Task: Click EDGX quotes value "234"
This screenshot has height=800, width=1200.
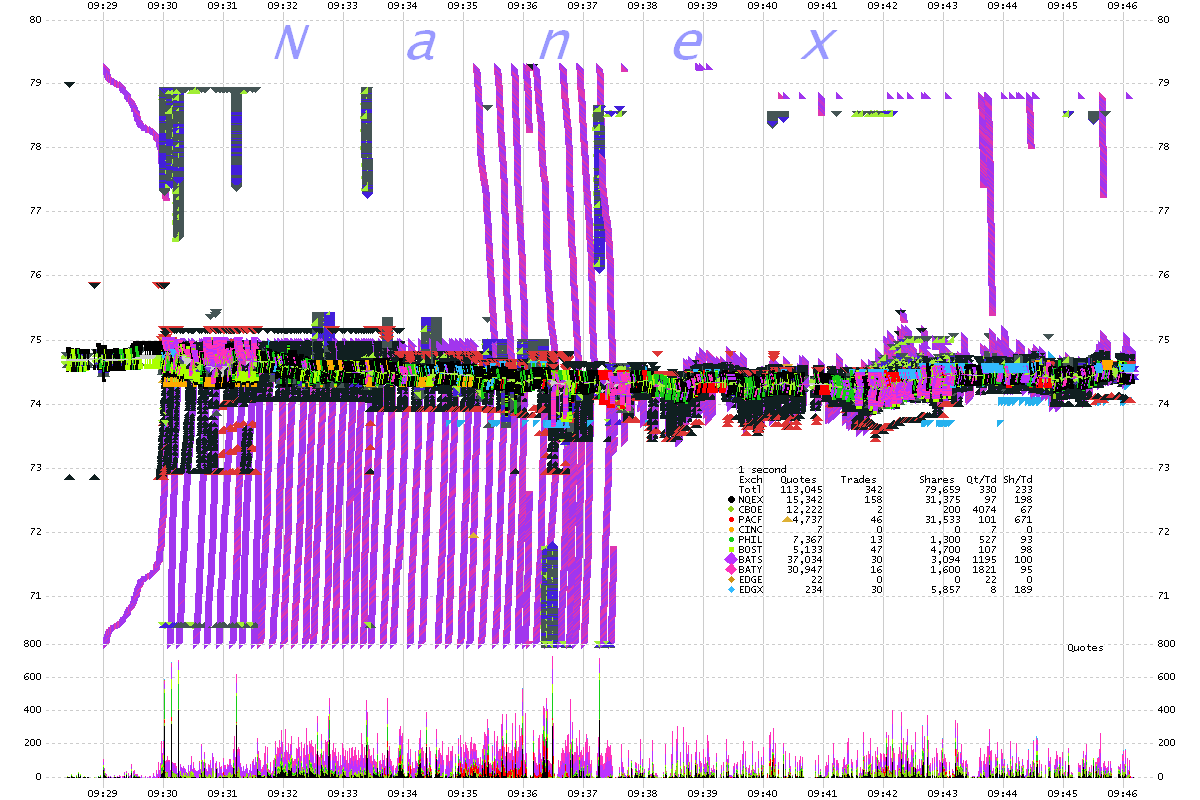Action: [x=813, y=589]
